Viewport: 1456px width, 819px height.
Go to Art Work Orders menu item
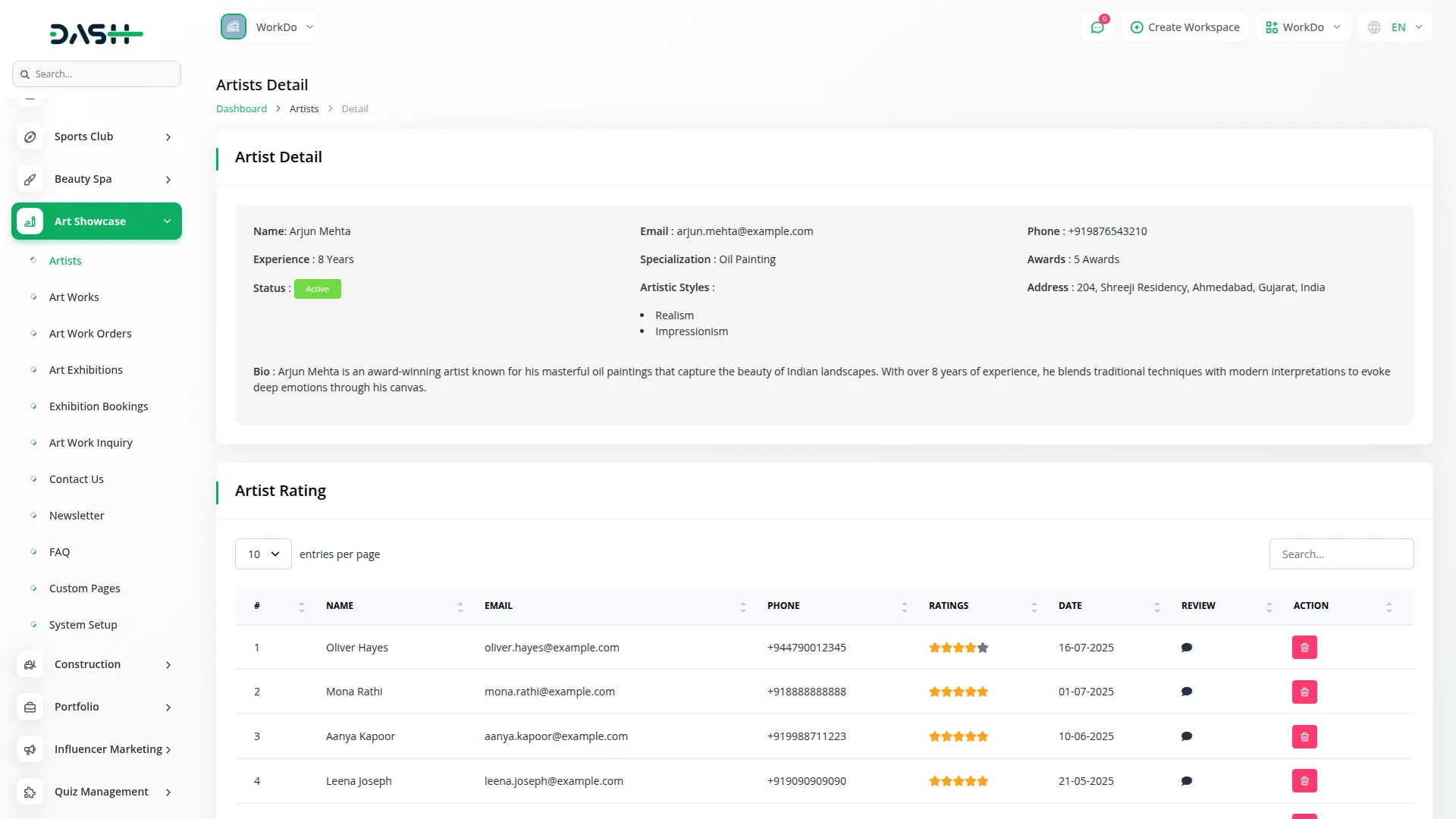(x=90, y=334)
